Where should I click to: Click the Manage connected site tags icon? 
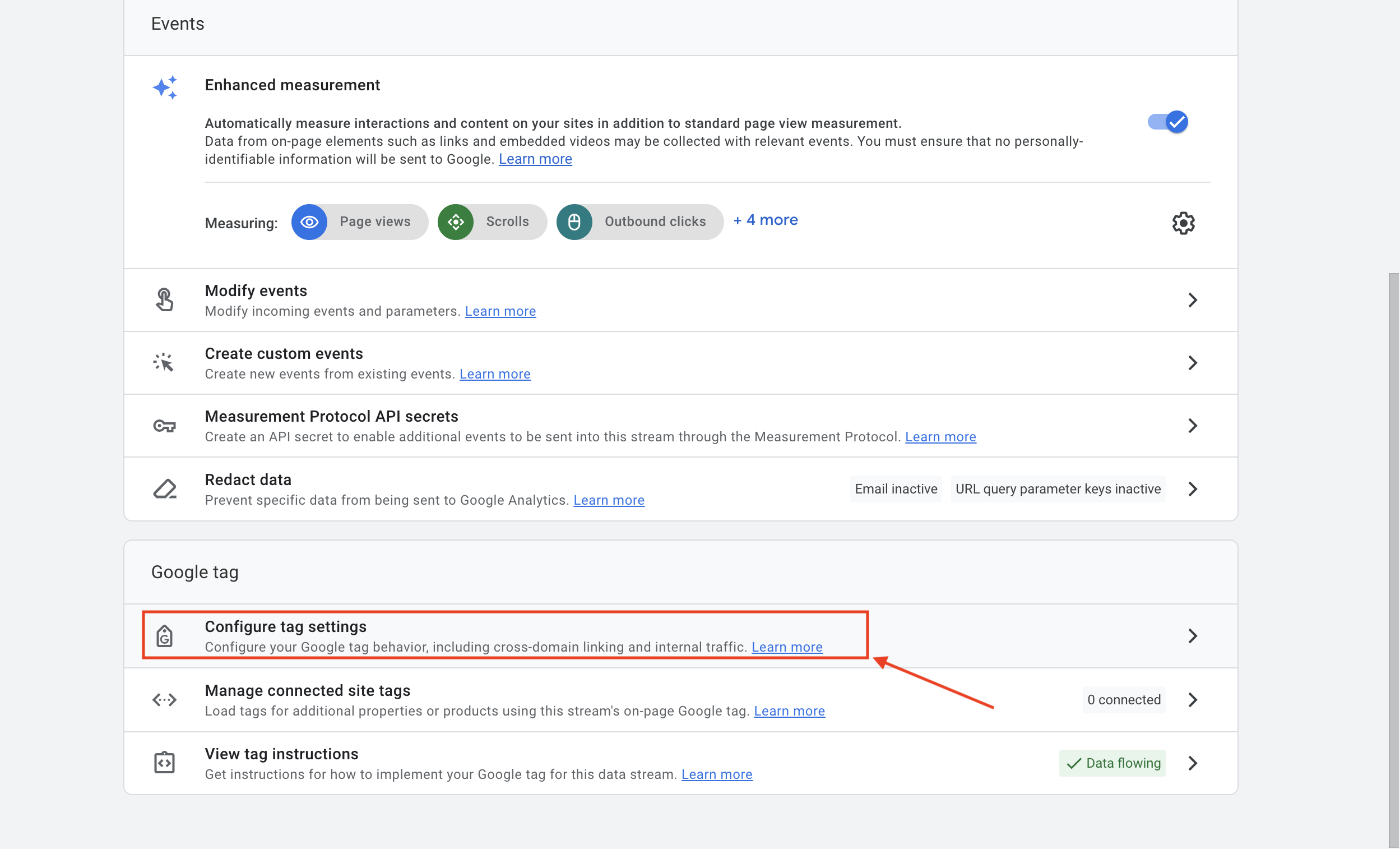coord(164,699)
